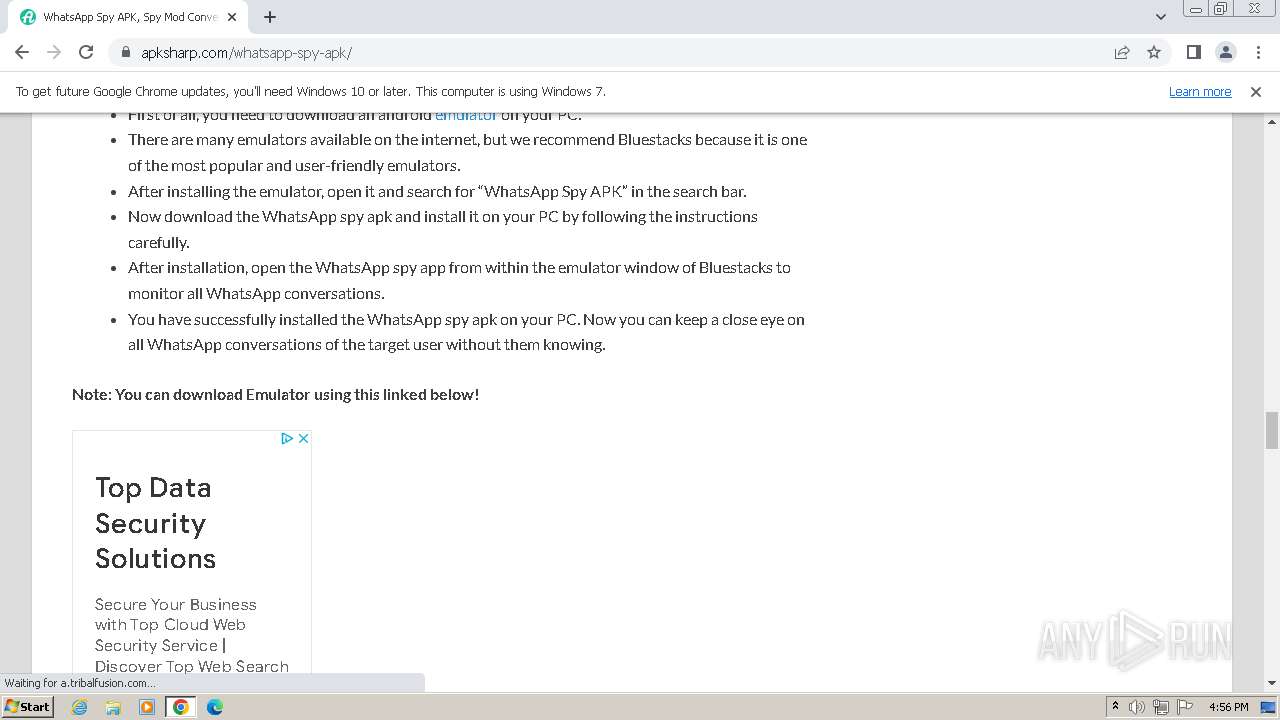Viewport: 1280px width, 720px height.
Task: Click the note about downloading Emulator
Action: click(275, 394)
